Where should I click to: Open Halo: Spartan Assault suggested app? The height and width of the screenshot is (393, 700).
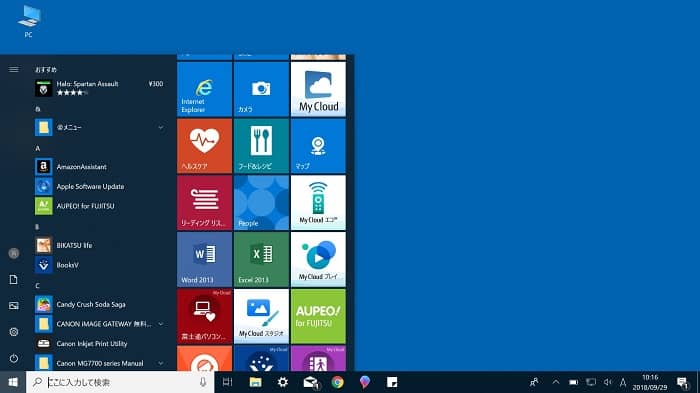(100, 88)
